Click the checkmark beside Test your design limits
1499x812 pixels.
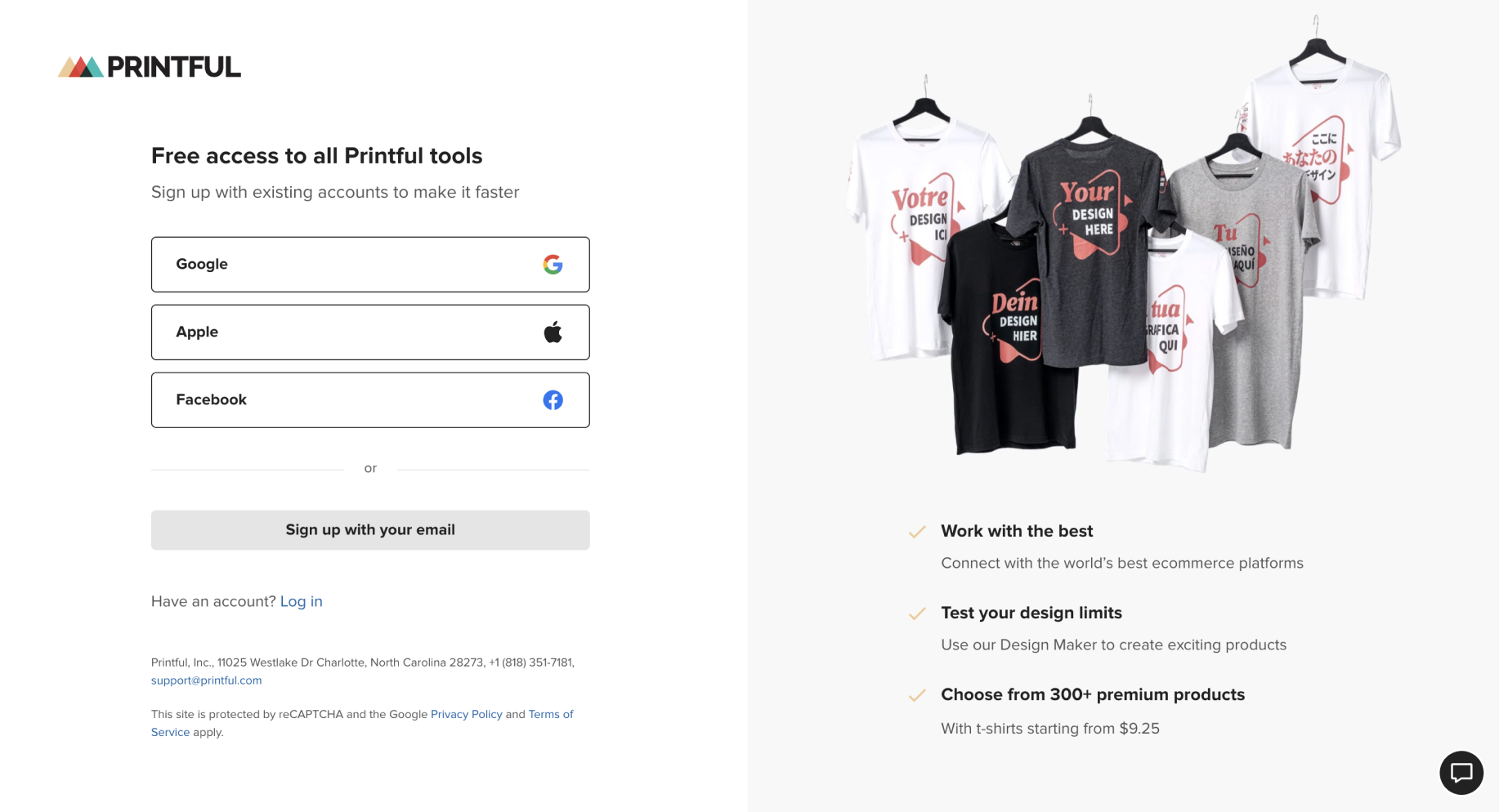click(917, 613)
